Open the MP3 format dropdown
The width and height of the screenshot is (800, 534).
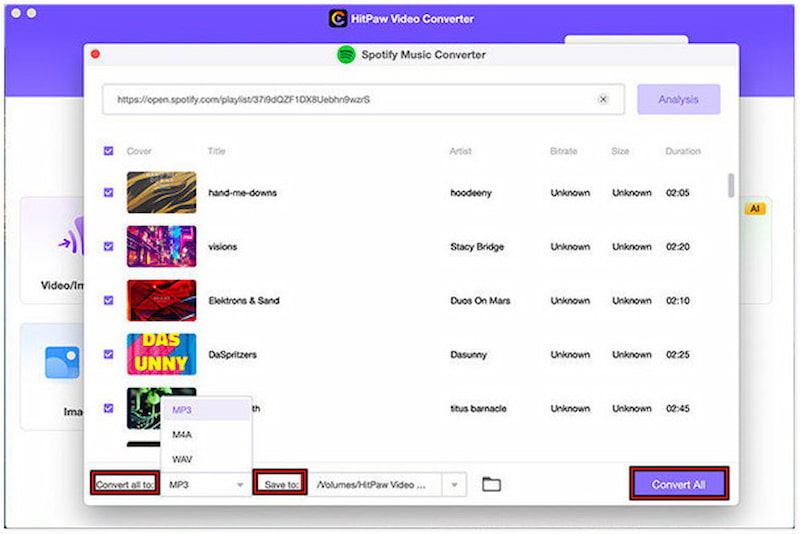(x=206, y=485)
